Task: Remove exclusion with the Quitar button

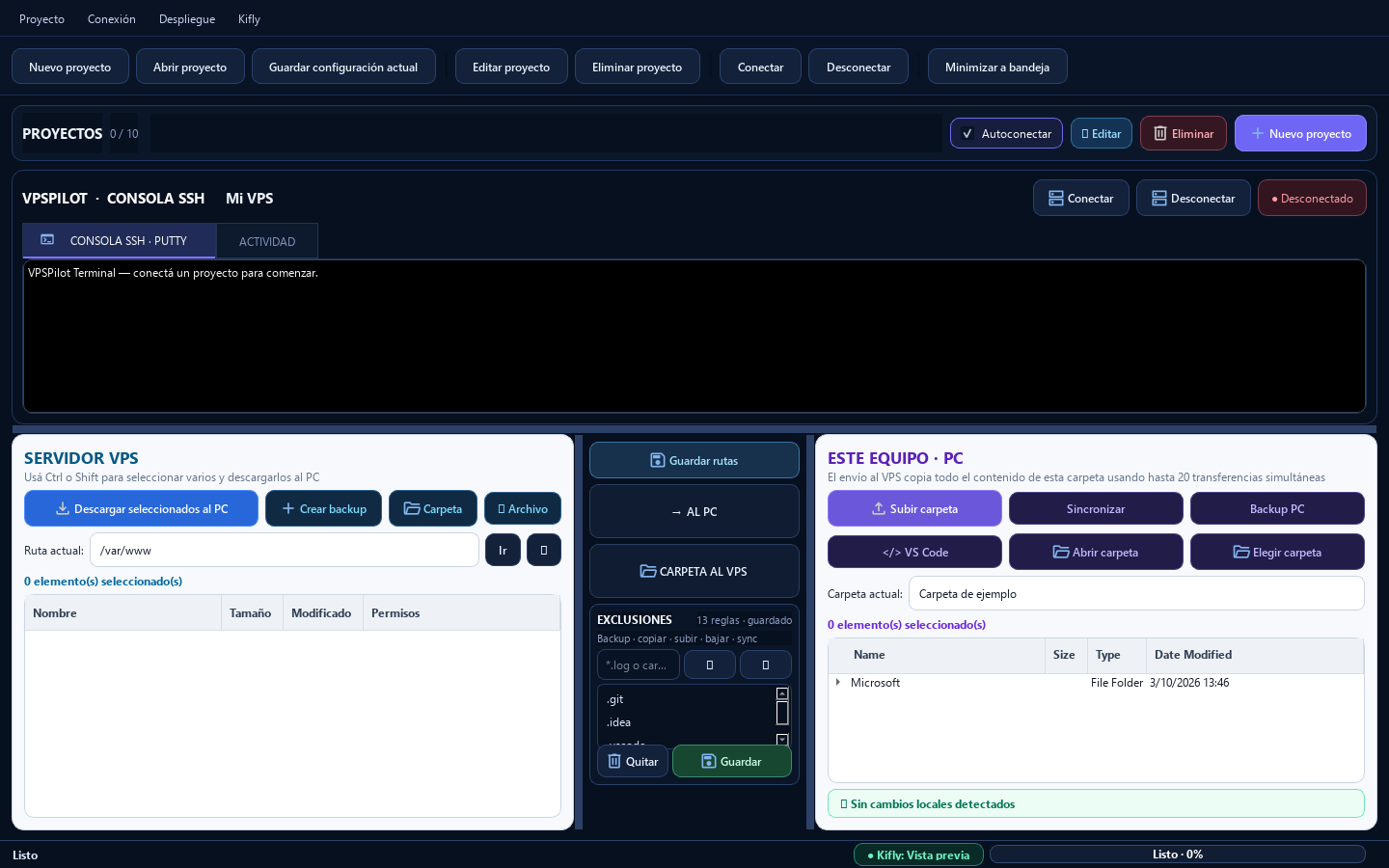Action: point(633,761)
